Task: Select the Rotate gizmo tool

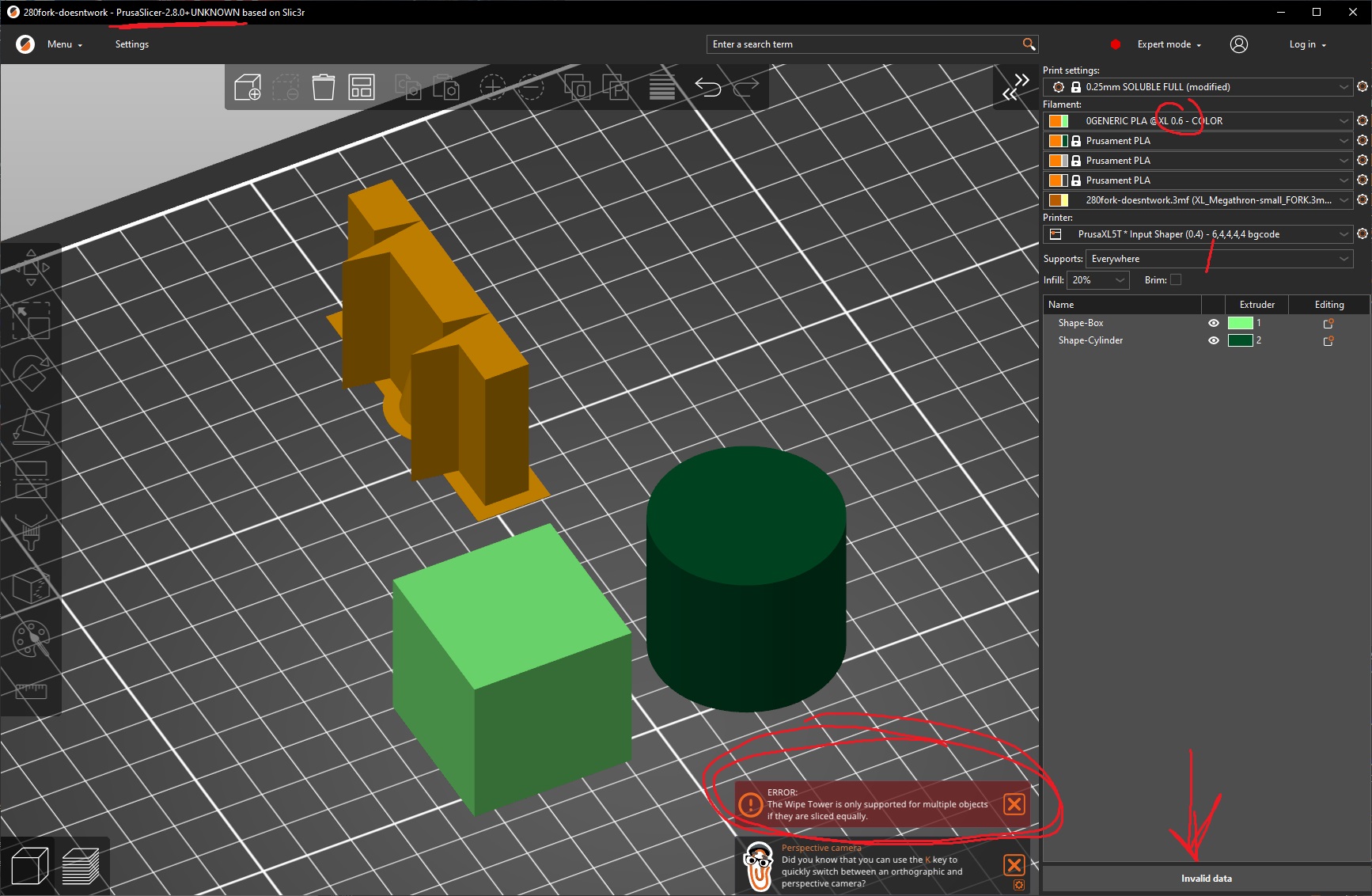Action: [x=31, y=374]
